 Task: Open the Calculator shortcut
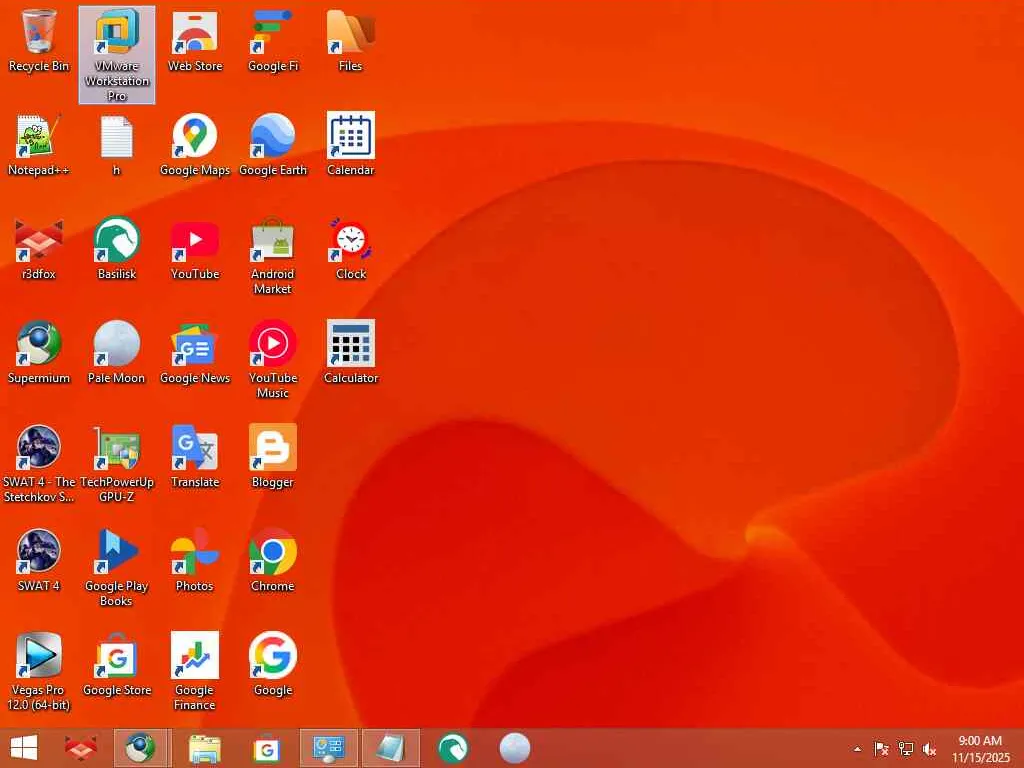pos(351,353)
